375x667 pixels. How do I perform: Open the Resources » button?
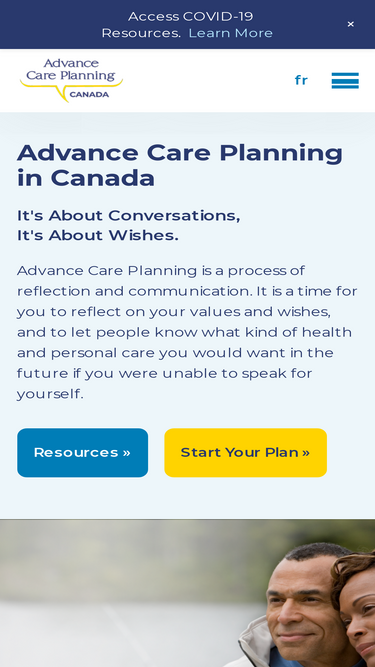coord(82,453)
